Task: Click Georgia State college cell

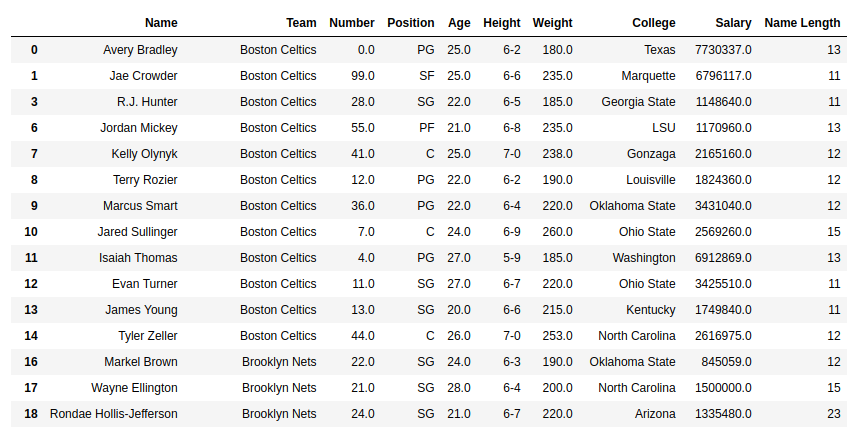Action: 638,102
